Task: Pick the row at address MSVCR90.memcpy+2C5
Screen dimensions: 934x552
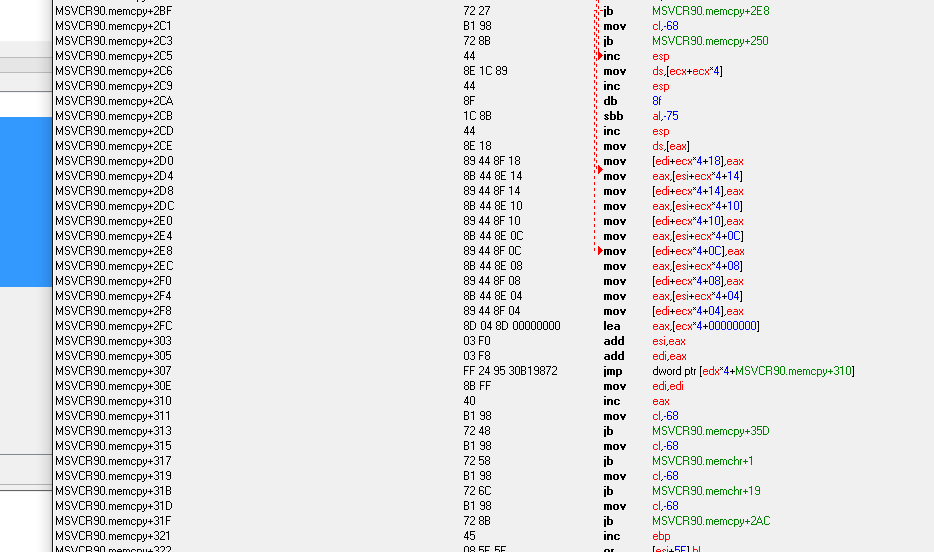Action: (493, 56)
